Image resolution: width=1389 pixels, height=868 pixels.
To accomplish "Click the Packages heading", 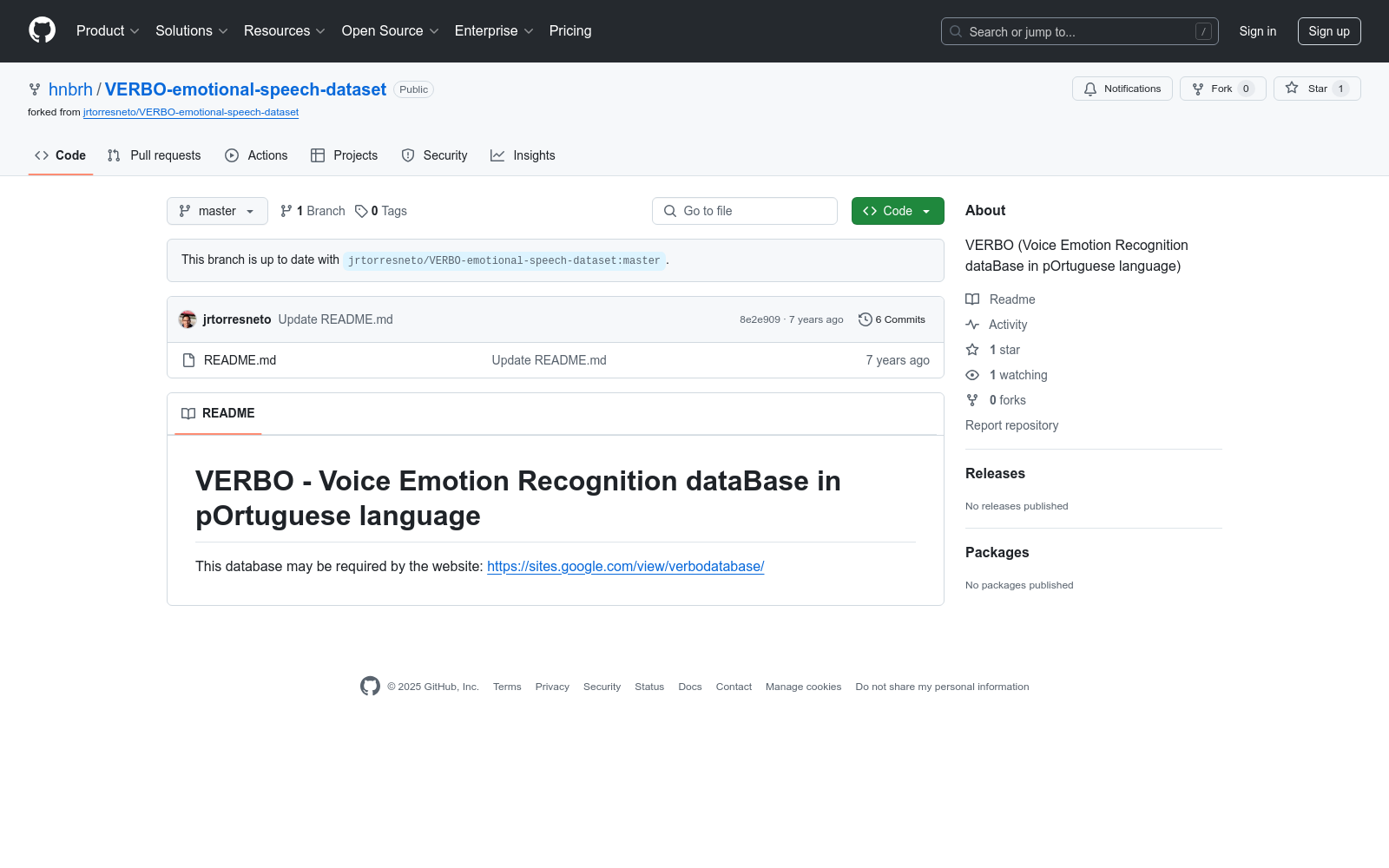I will 997,552.
